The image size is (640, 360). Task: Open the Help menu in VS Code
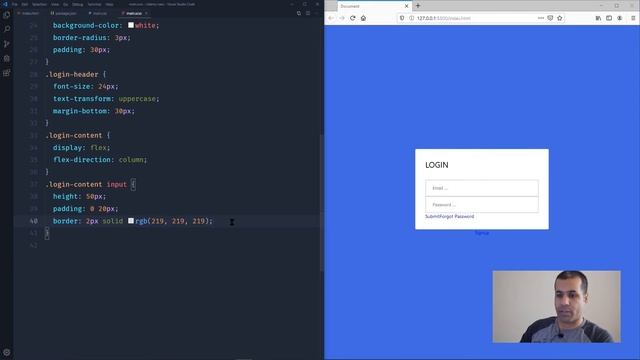(109, 4)
